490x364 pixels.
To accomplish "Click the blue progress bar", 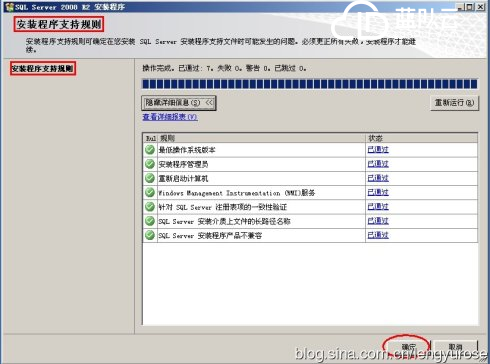I will point(310,84).
